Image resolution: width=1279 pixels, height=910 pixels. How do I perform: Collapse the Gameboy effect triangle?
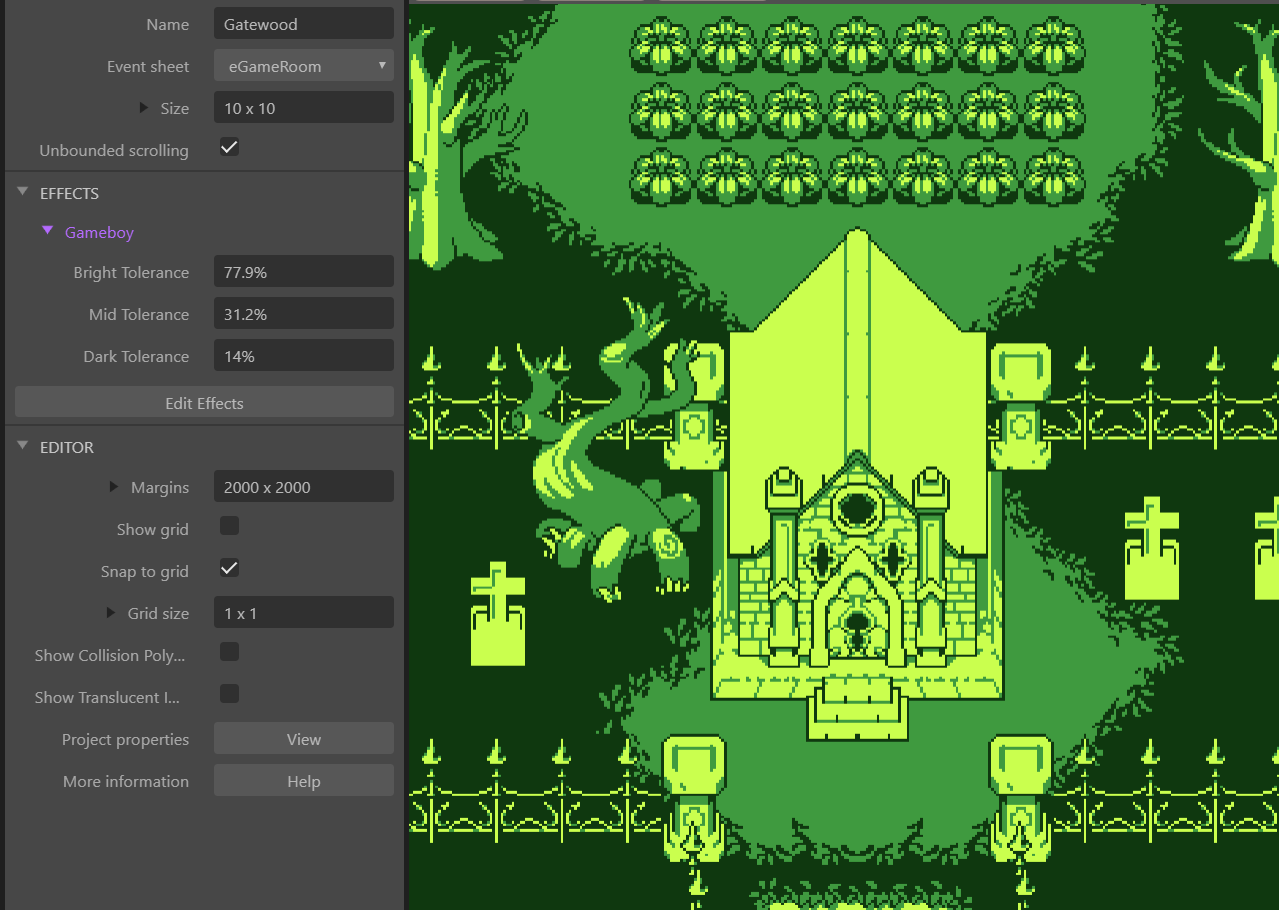tap(47, 231)
